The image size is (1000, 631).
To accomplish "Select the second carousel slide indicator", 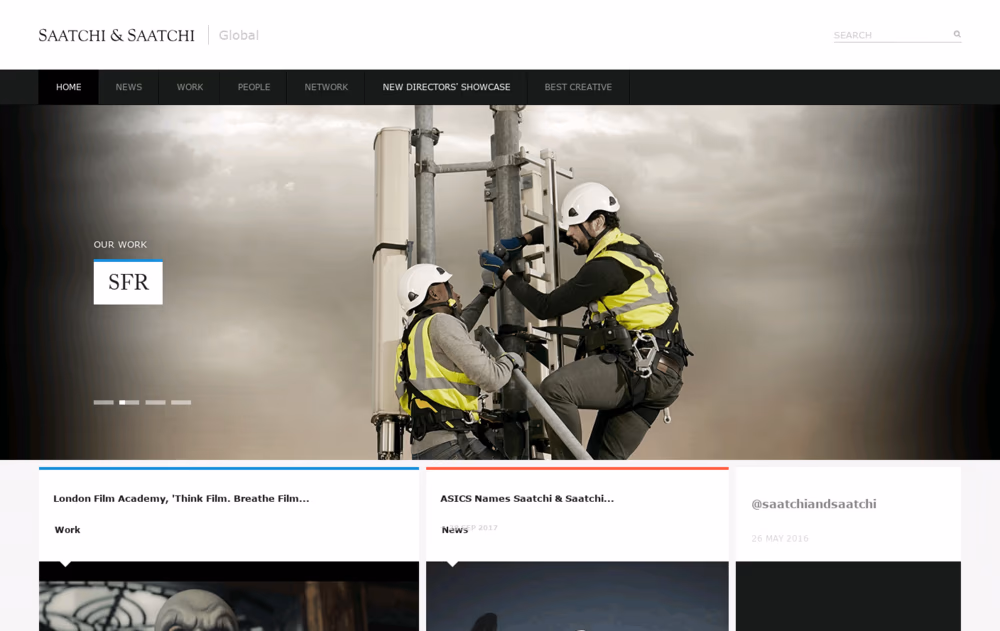I will pos(129,403).
